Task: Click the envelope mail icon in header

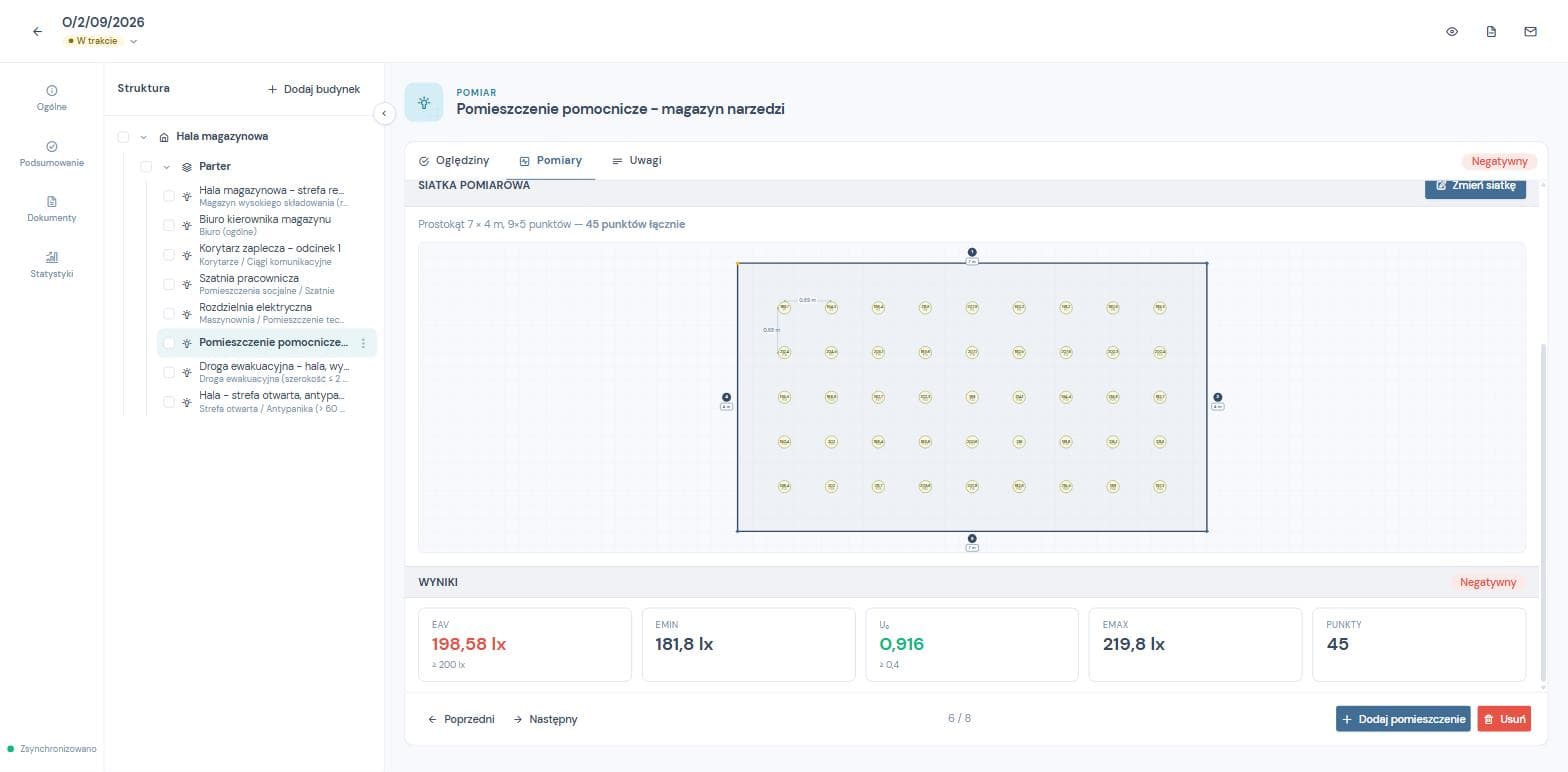Action: pyautogui.click(x=1530, y=32)
